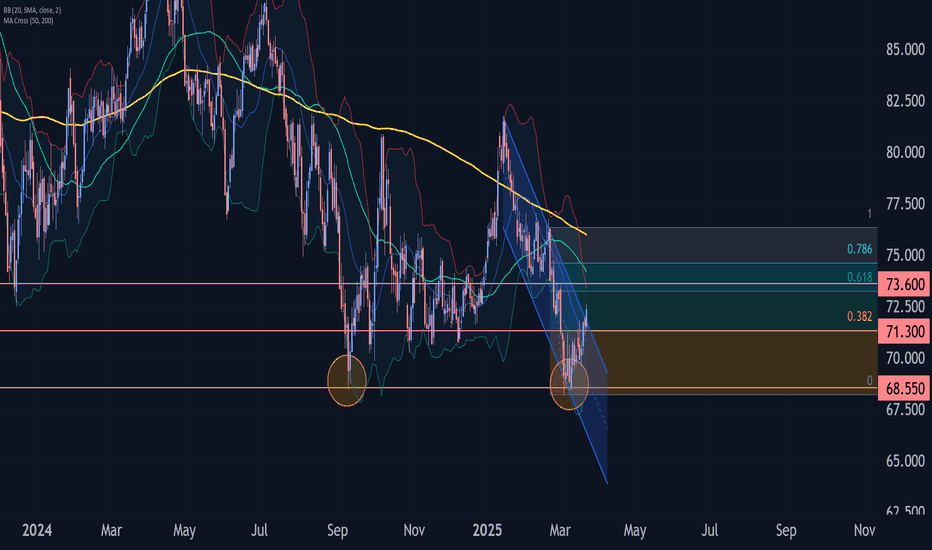Click the Jul label between May and Sep 2024
Image resolution: width=932 pixels, height=550 pixels.
tap(259, 530)
